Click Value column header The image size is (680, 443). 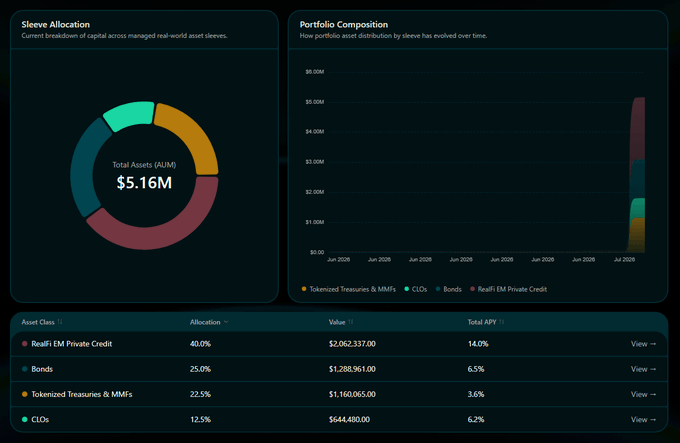click(x=337, y=322)
